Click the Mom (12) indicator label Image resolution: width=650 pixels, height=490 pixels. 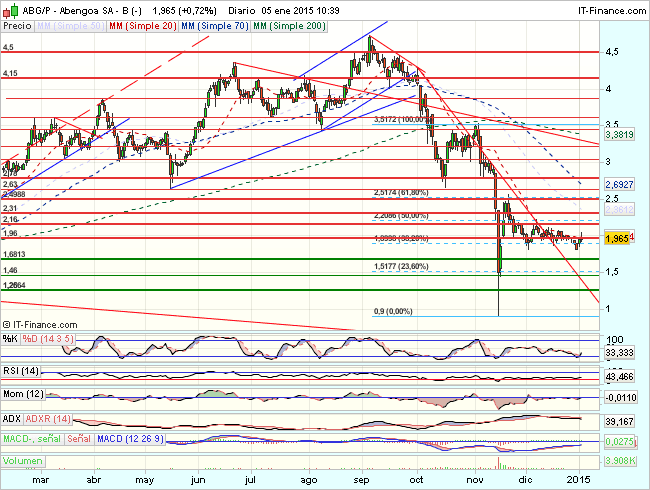23,394
